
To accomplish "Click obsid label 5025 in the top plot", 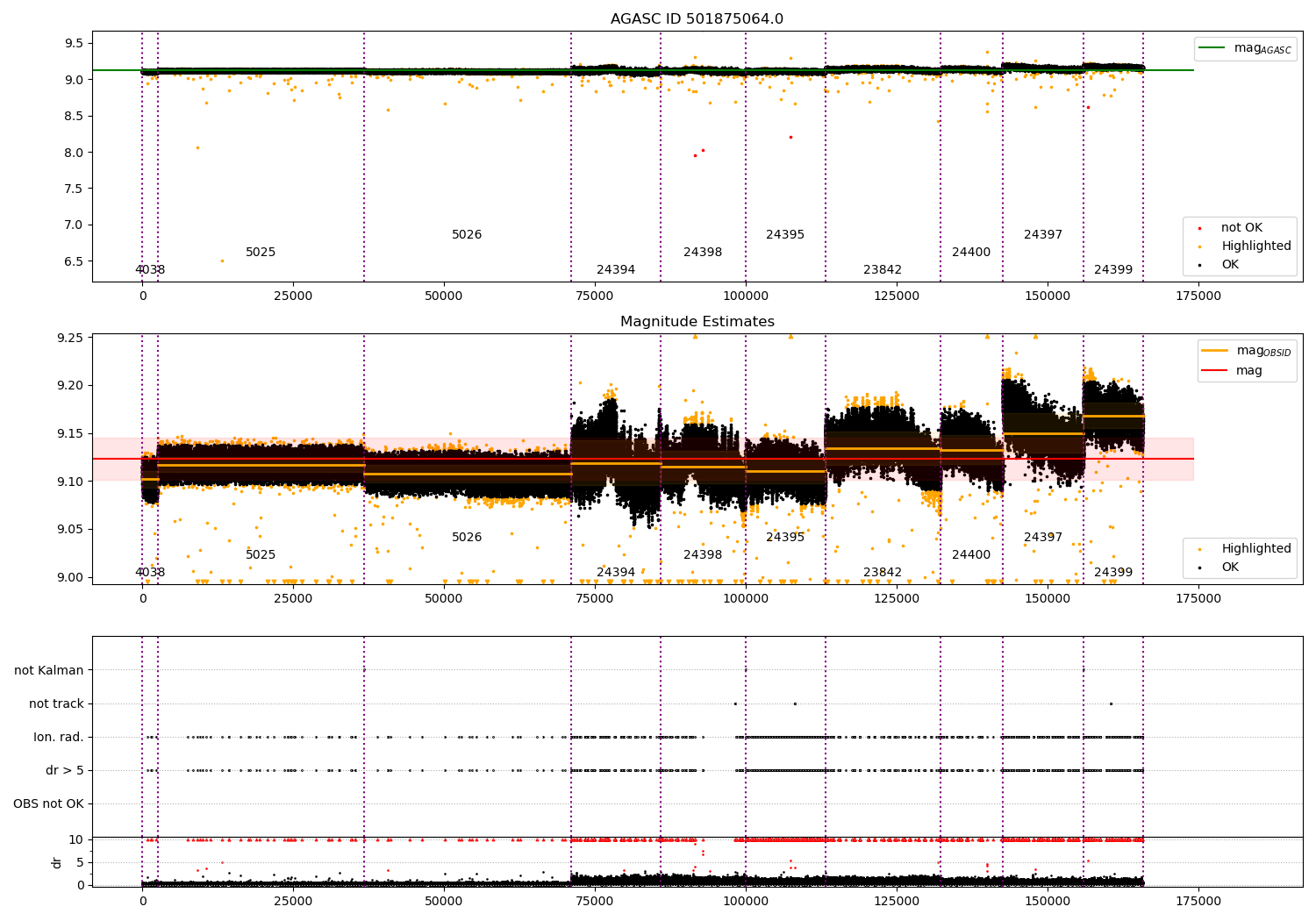I will pyautogui.click(x=261, y=253).
